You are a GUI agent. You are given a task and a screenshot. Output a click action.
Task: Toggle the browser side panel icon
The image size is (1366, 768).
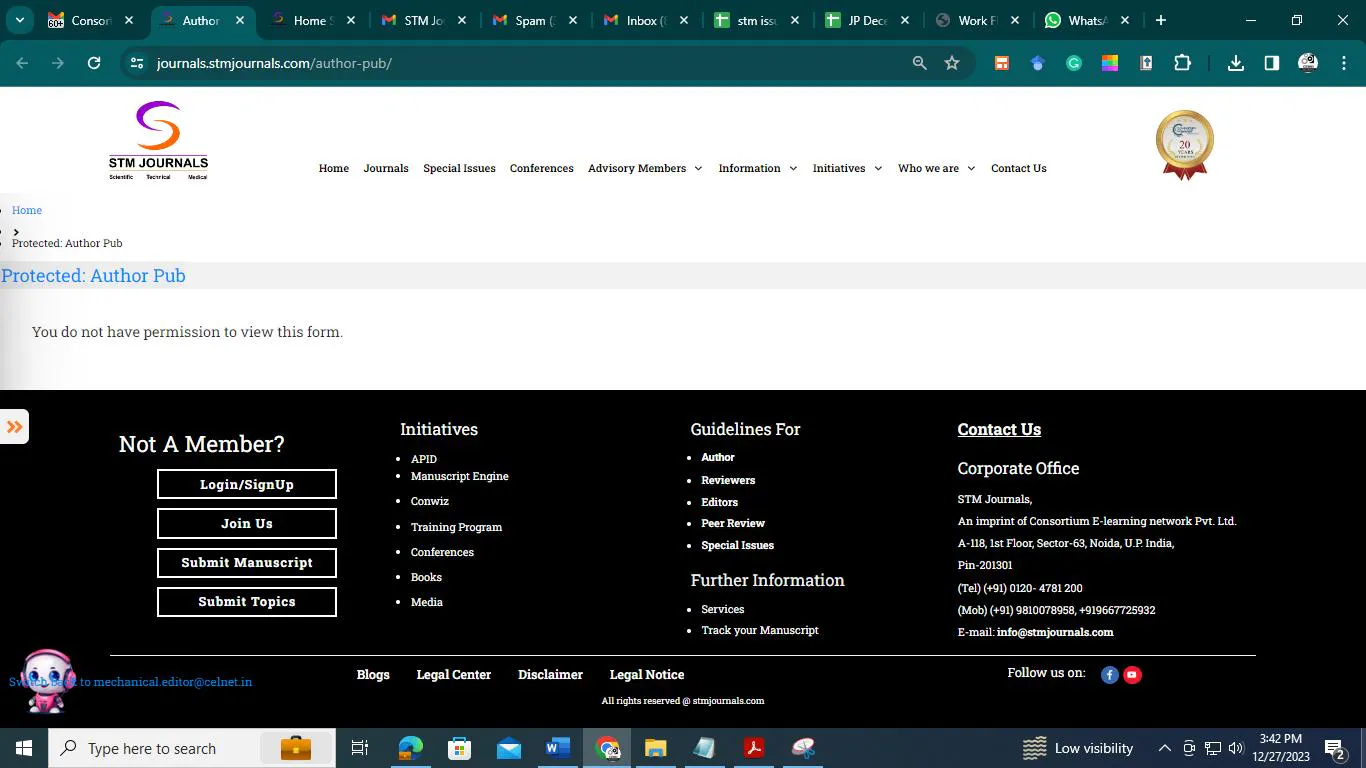(1271, 63)
